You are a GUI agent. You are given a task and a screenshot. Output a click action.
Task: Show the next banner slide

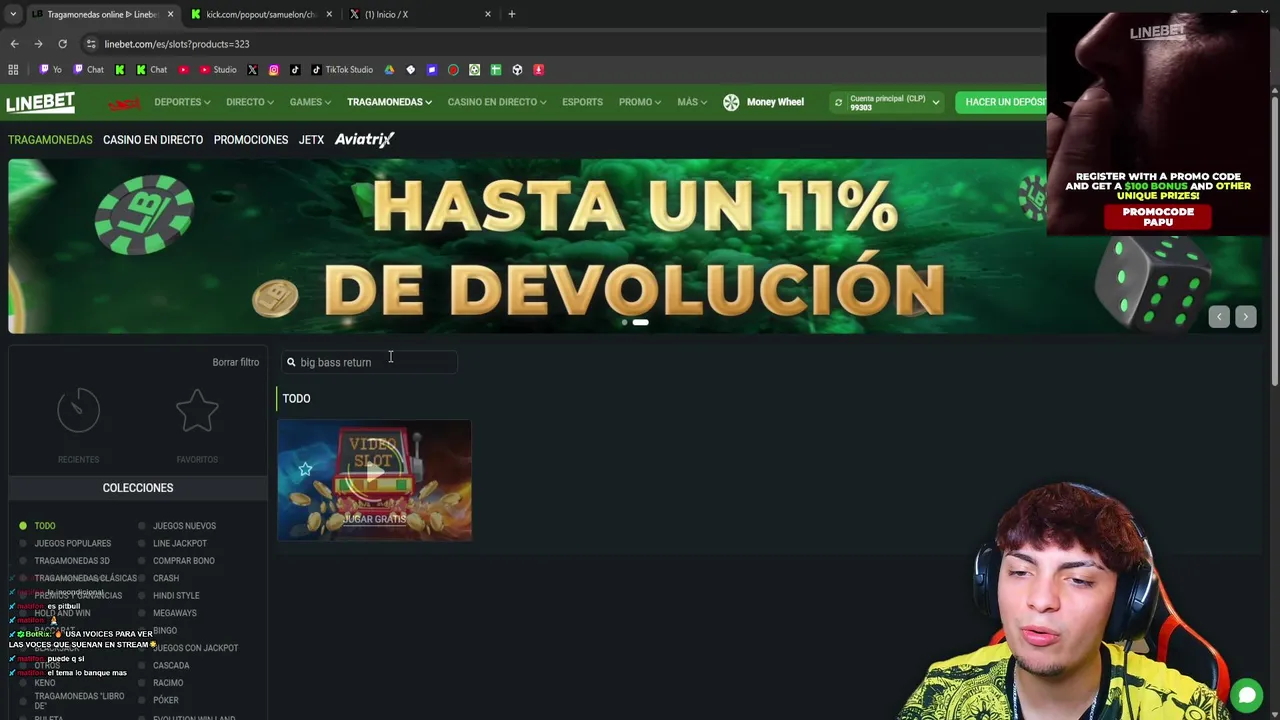pos(1245,317)
